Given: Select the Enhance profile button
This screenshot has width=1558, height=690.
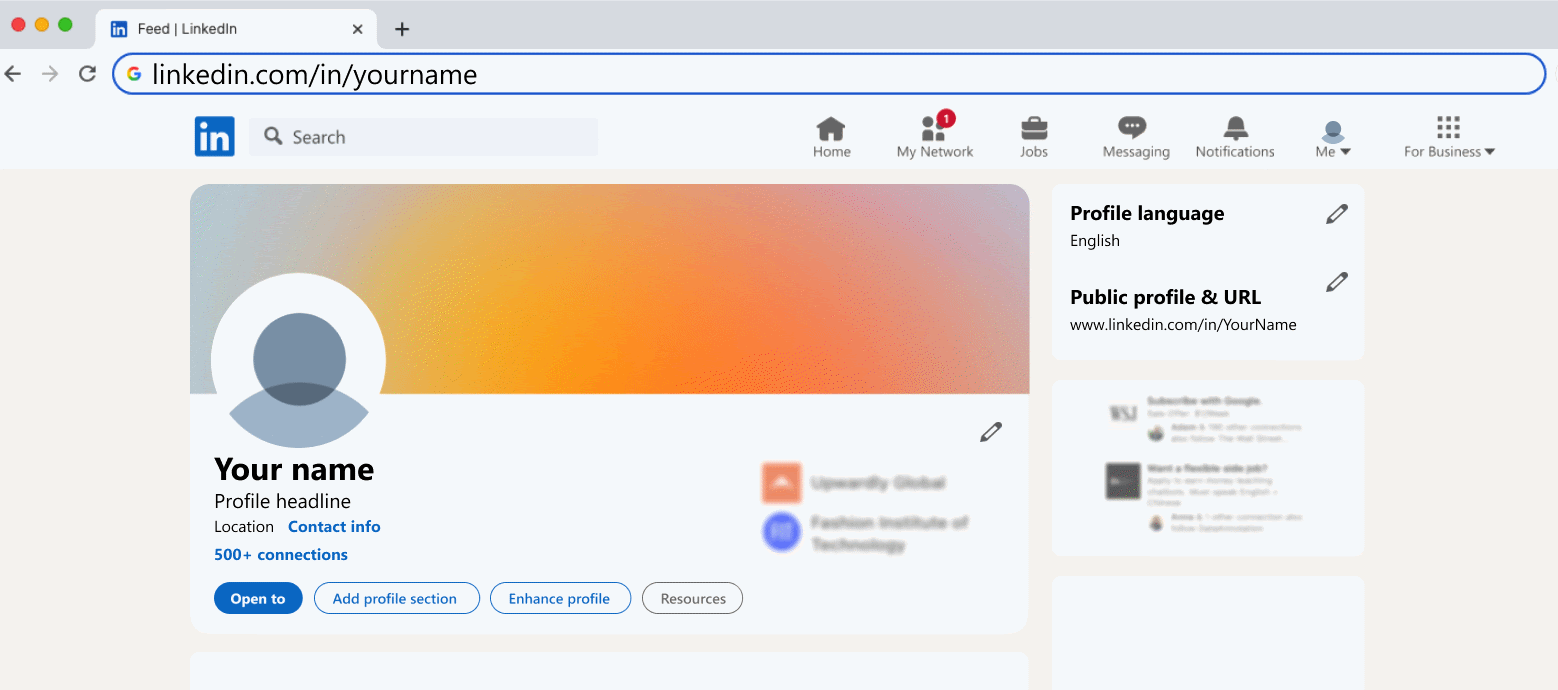Looking at the screenshot, I should [559, 599].
